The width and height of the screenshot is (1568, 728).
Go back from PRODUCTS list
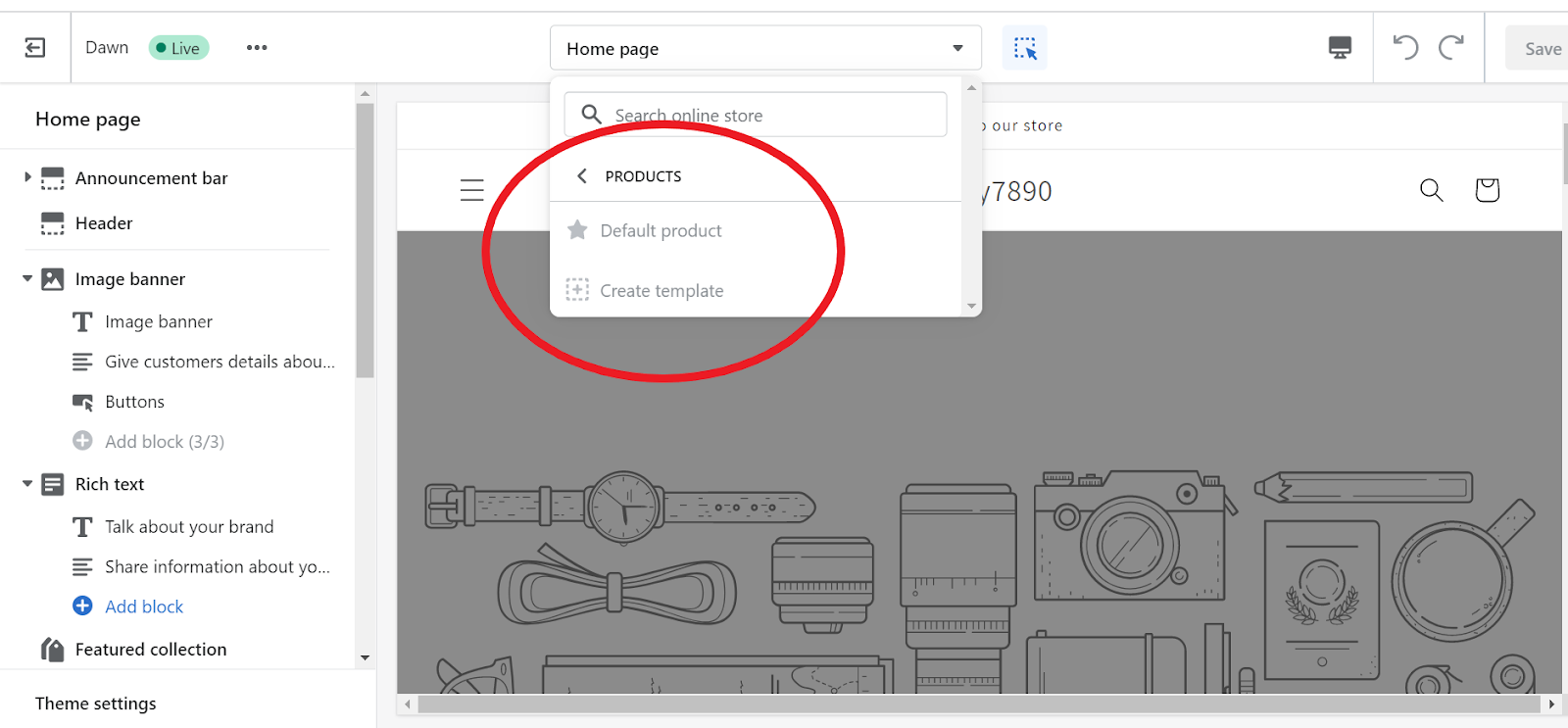click(x=582, y=176)
